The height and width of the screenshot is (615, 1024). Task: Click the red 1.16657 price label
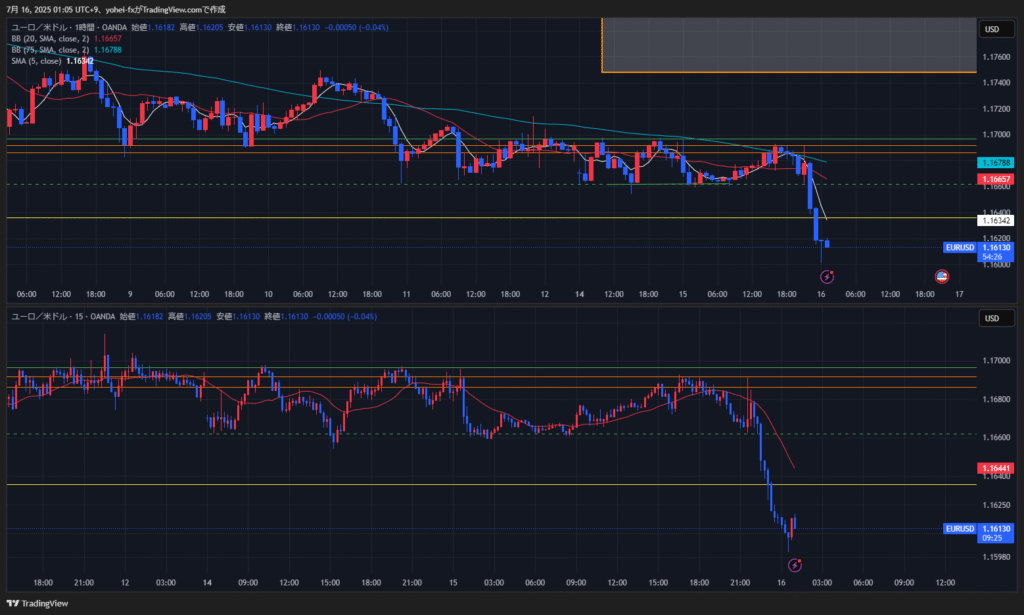coord(997,179)
